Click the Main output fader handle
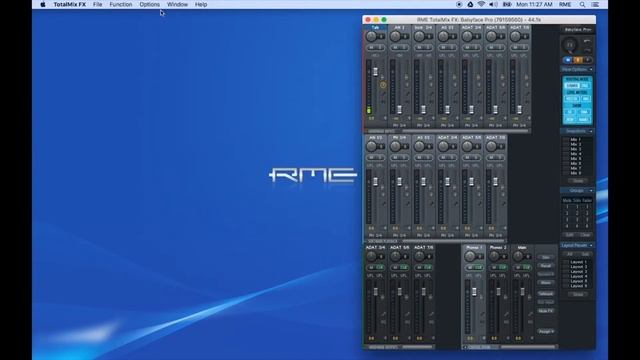This screenshot has height=360, width=640. click(x=522, y=292)
